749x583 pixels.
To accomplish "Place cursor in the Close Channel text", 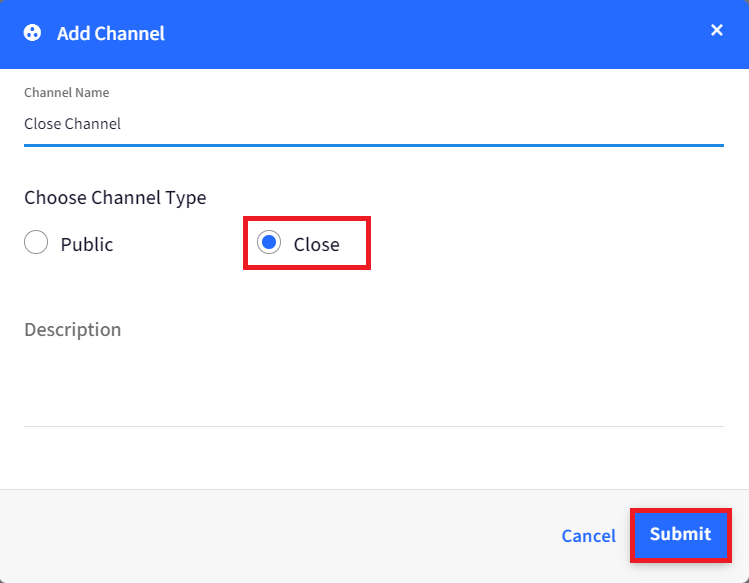I will 73,124.
